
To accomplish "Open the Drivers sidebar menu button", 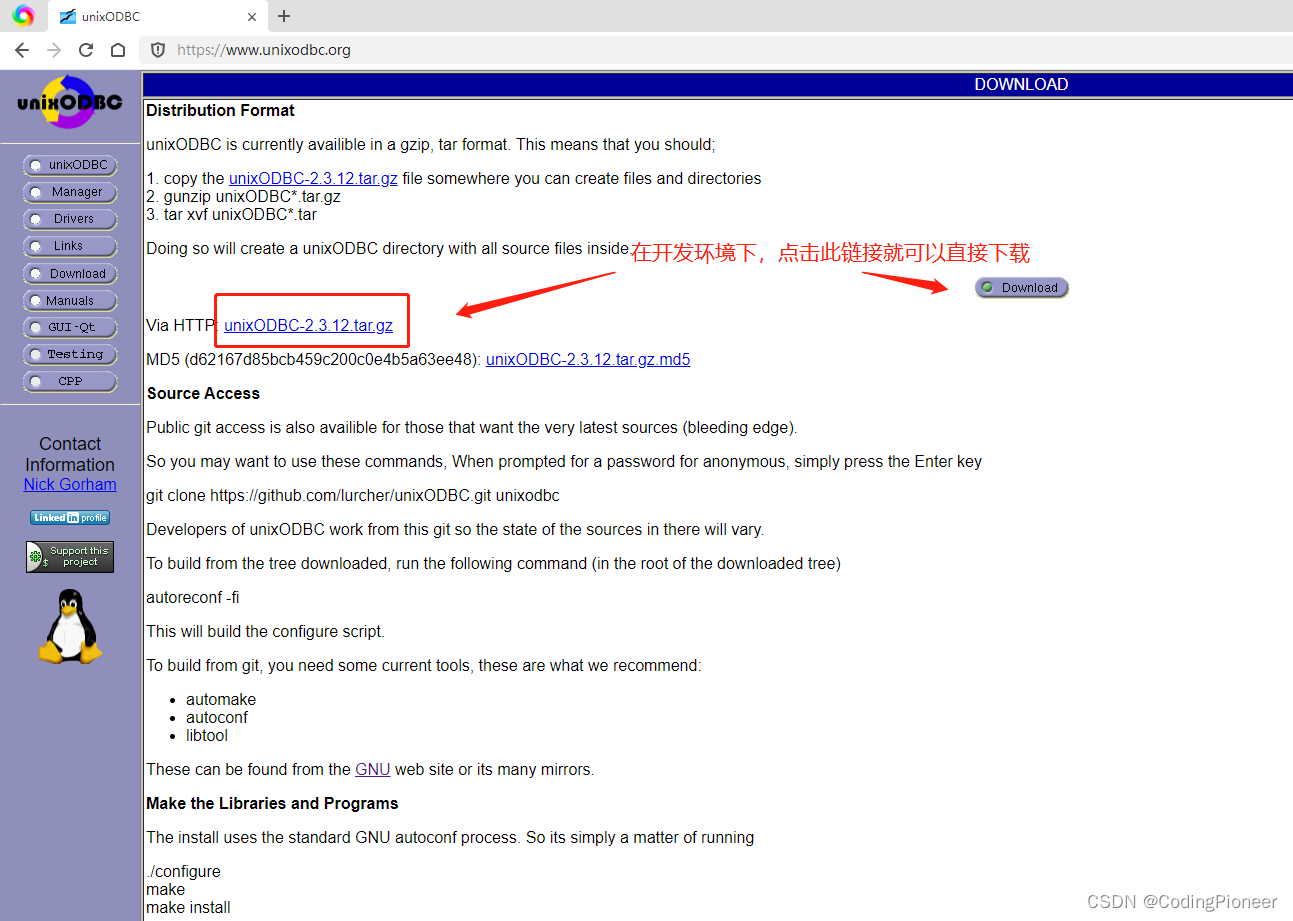I will [70, 219].
